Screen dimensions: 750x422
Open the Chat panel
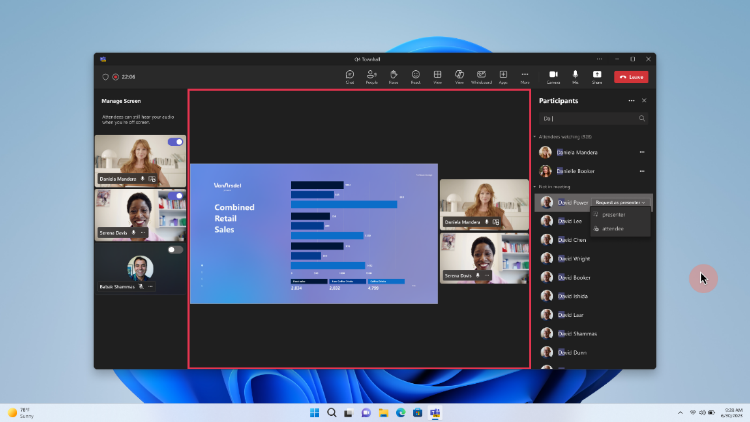click(x=350, y=75)
